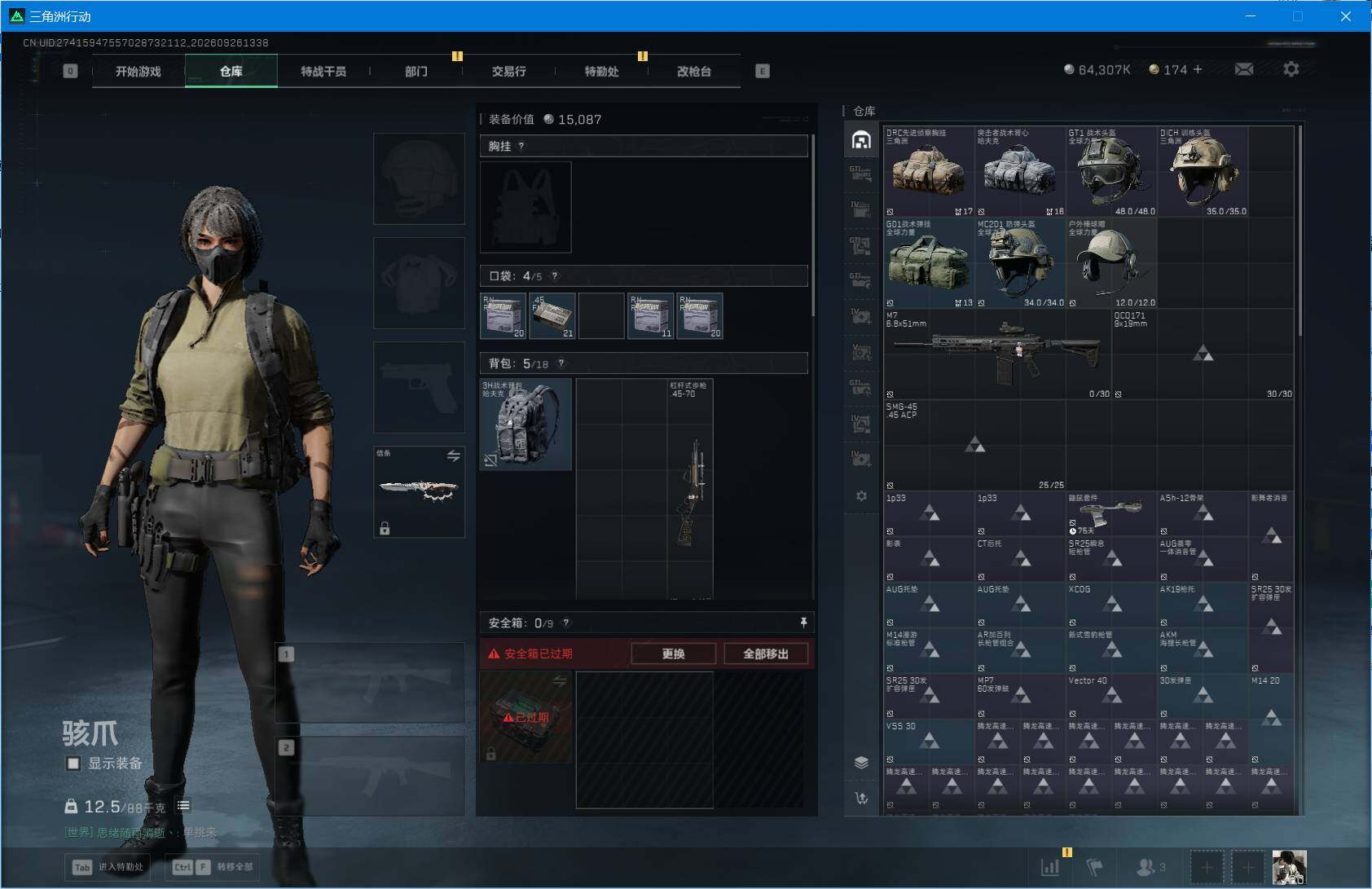Select the GT1 战术头盔 helmet
Image resolution: width=1372 pixels, height=889 pixels.
tap(1112, 172)
